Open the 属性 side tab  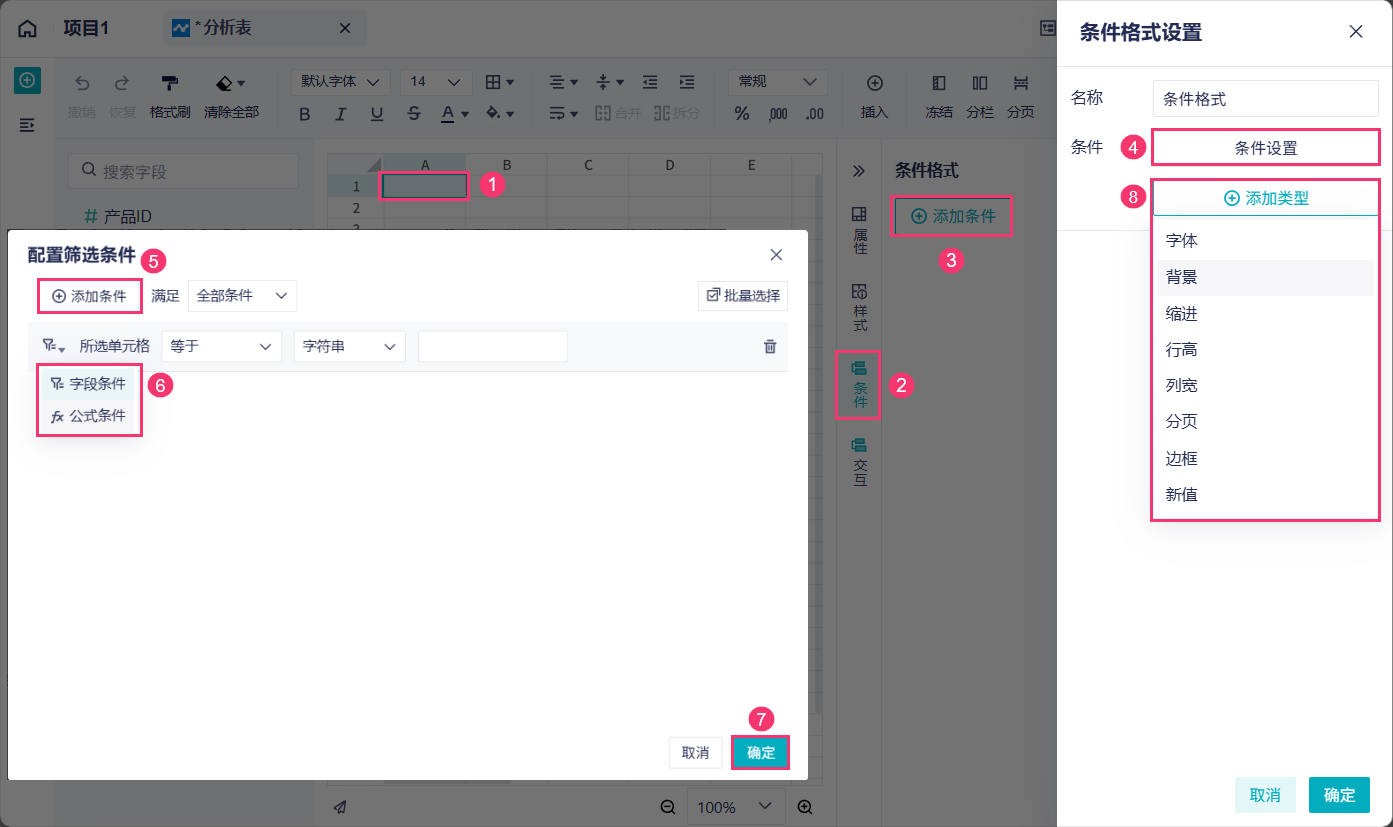click(859, 231)
